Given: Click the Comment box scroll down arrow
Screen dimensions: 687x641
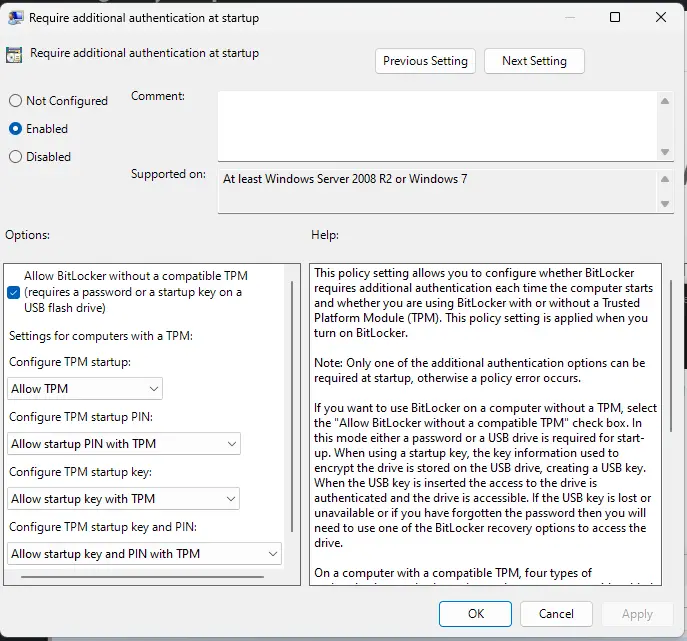Looking at the screenshot, I should click(x=665, y=151).
